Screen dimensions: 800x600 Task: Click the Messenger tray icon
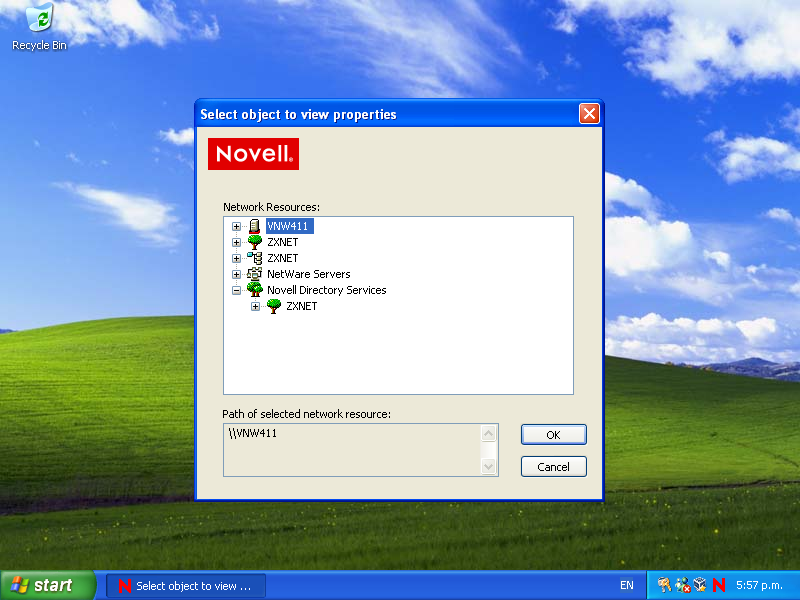pos(683,585)
